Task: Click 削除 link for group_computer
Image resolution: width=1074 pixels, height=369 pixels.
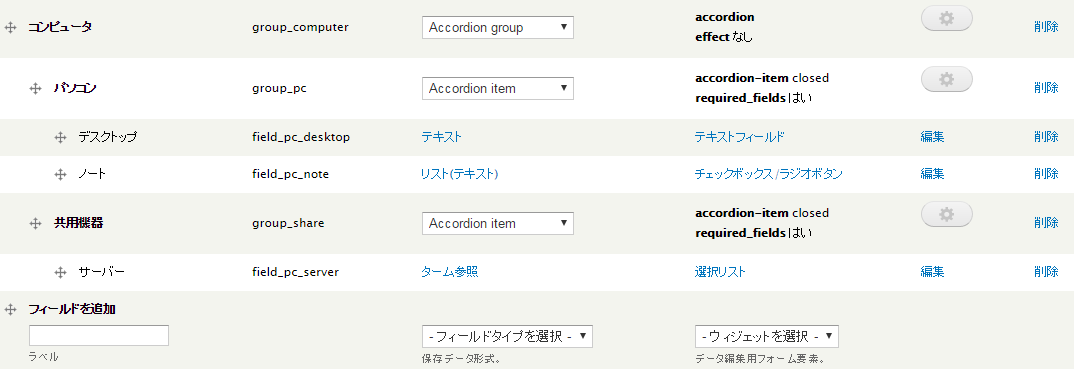Action: tap(1046, 27)
